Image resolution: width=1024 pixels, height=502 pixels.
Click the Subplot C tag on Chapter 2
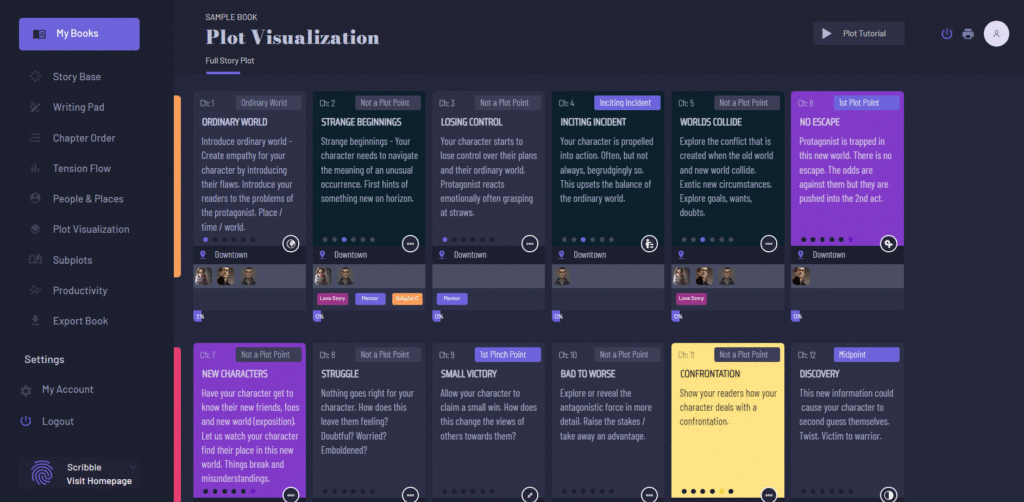[x=407, y=299]
